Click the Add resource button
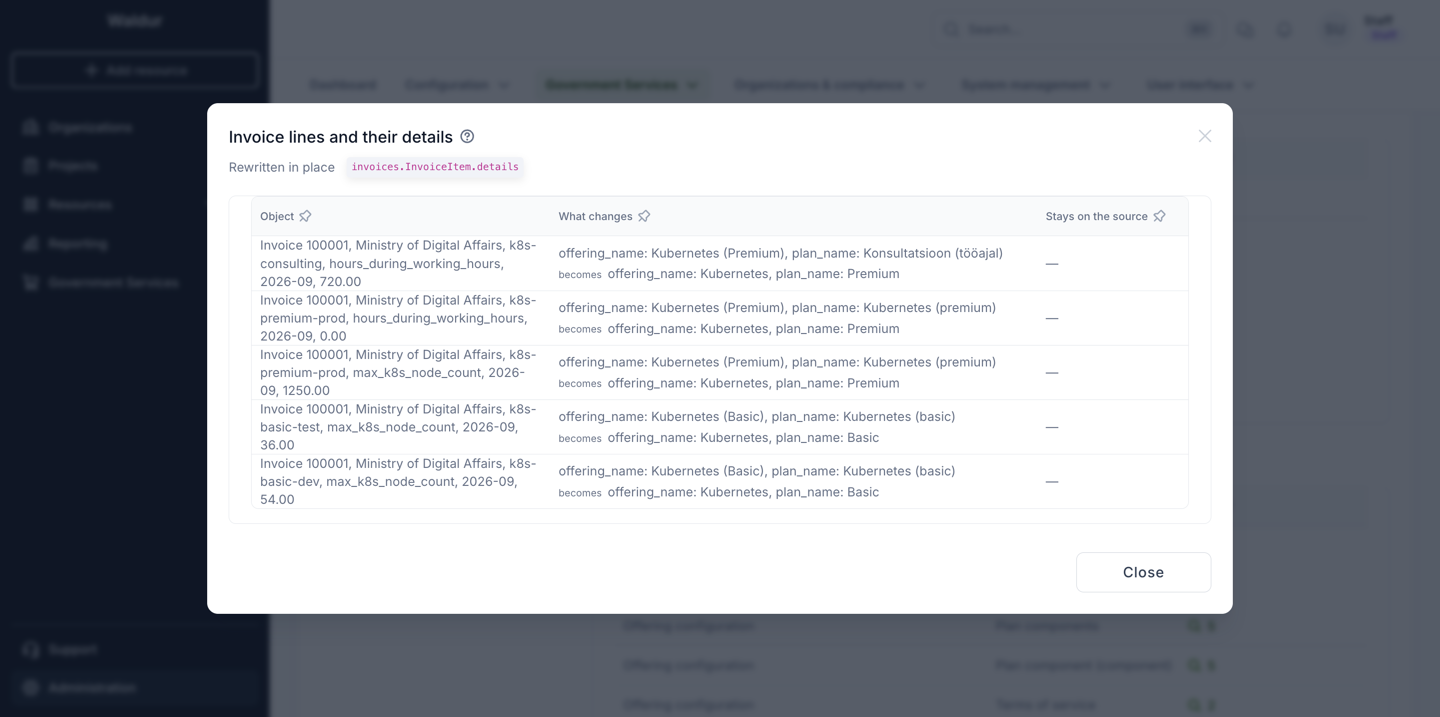1440x717 pixels. pos(135,71)
